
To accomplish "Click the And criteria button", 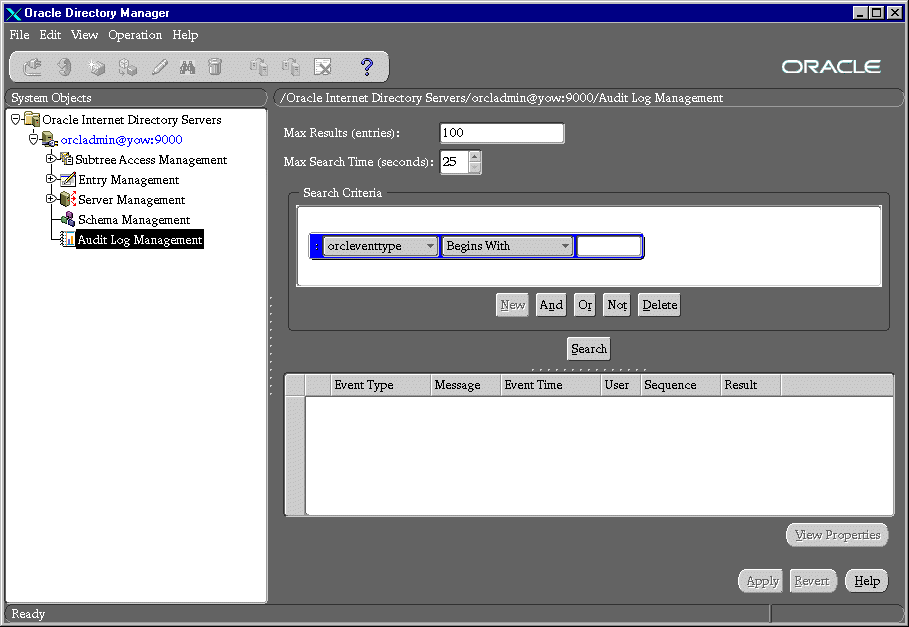I will tap(550, 305).
